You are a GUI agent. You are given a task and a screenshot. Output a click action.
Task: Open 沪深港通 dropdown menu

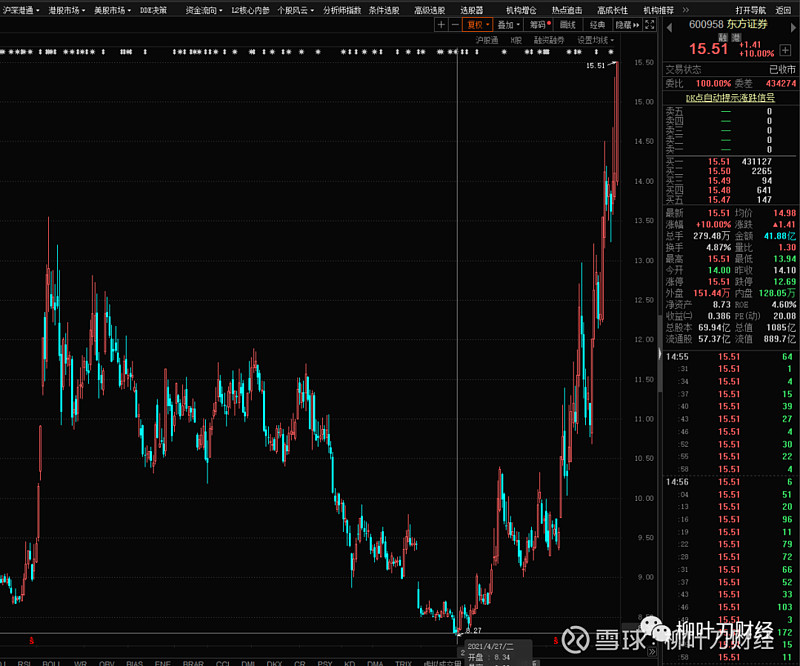(x=21, y=10)
